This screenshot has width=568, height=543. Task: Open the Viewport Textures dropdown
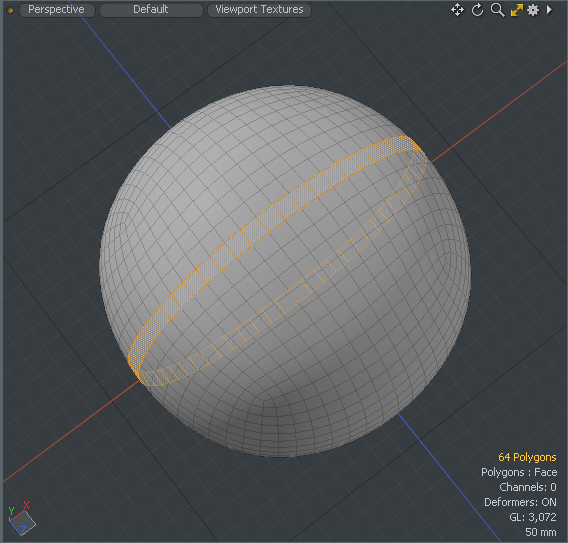pos(259,10)
